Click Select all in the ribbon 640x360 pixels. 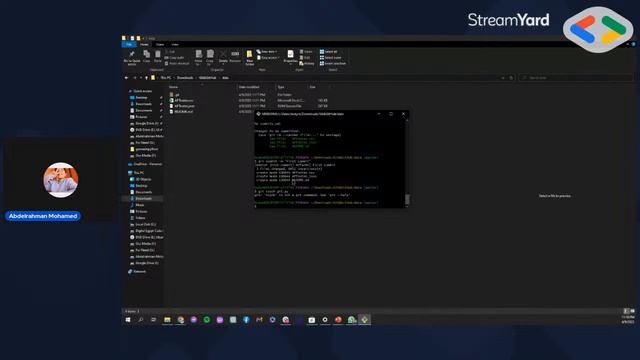click(329, 52)
